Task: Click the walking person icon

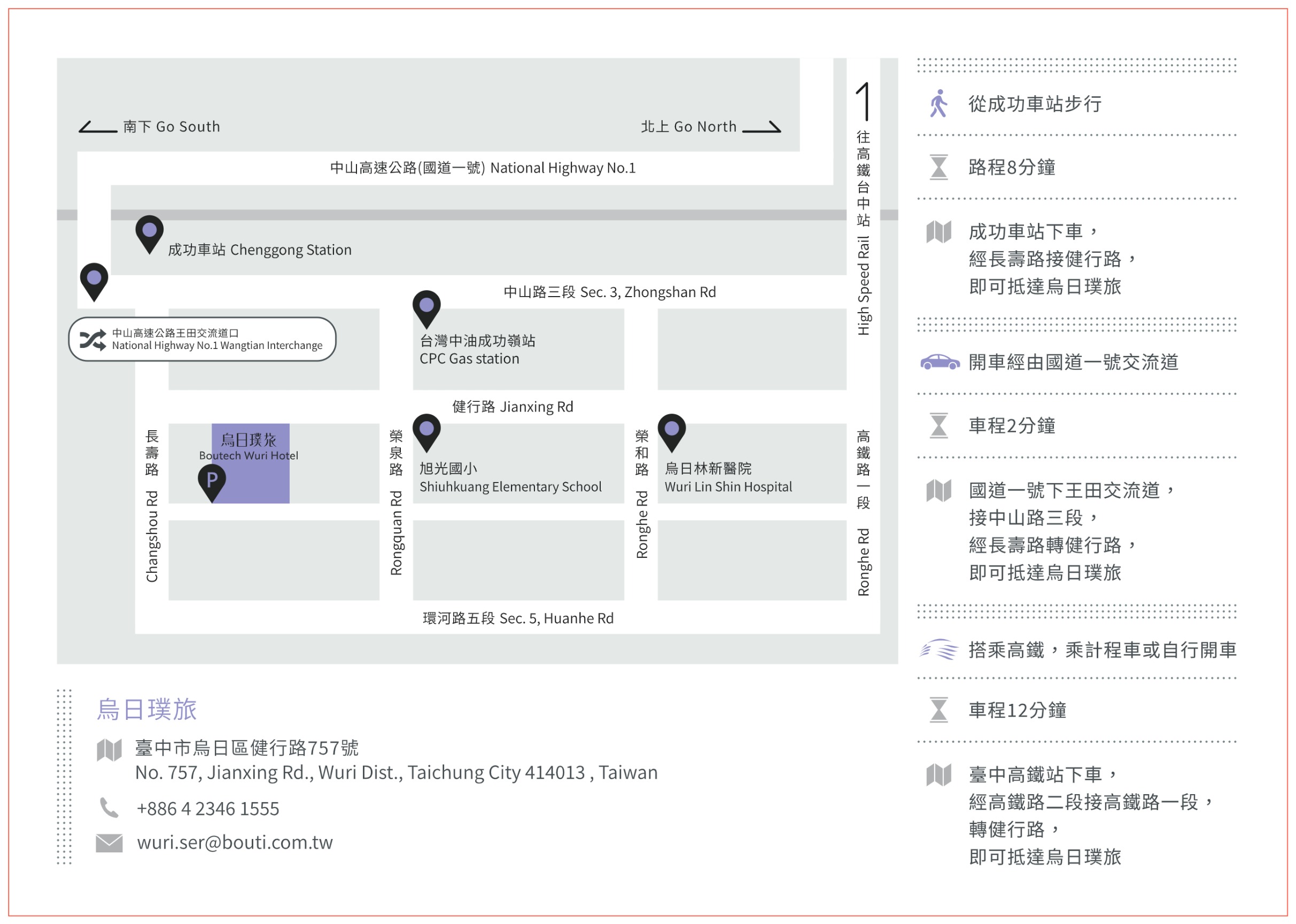Action: [938, 104]
